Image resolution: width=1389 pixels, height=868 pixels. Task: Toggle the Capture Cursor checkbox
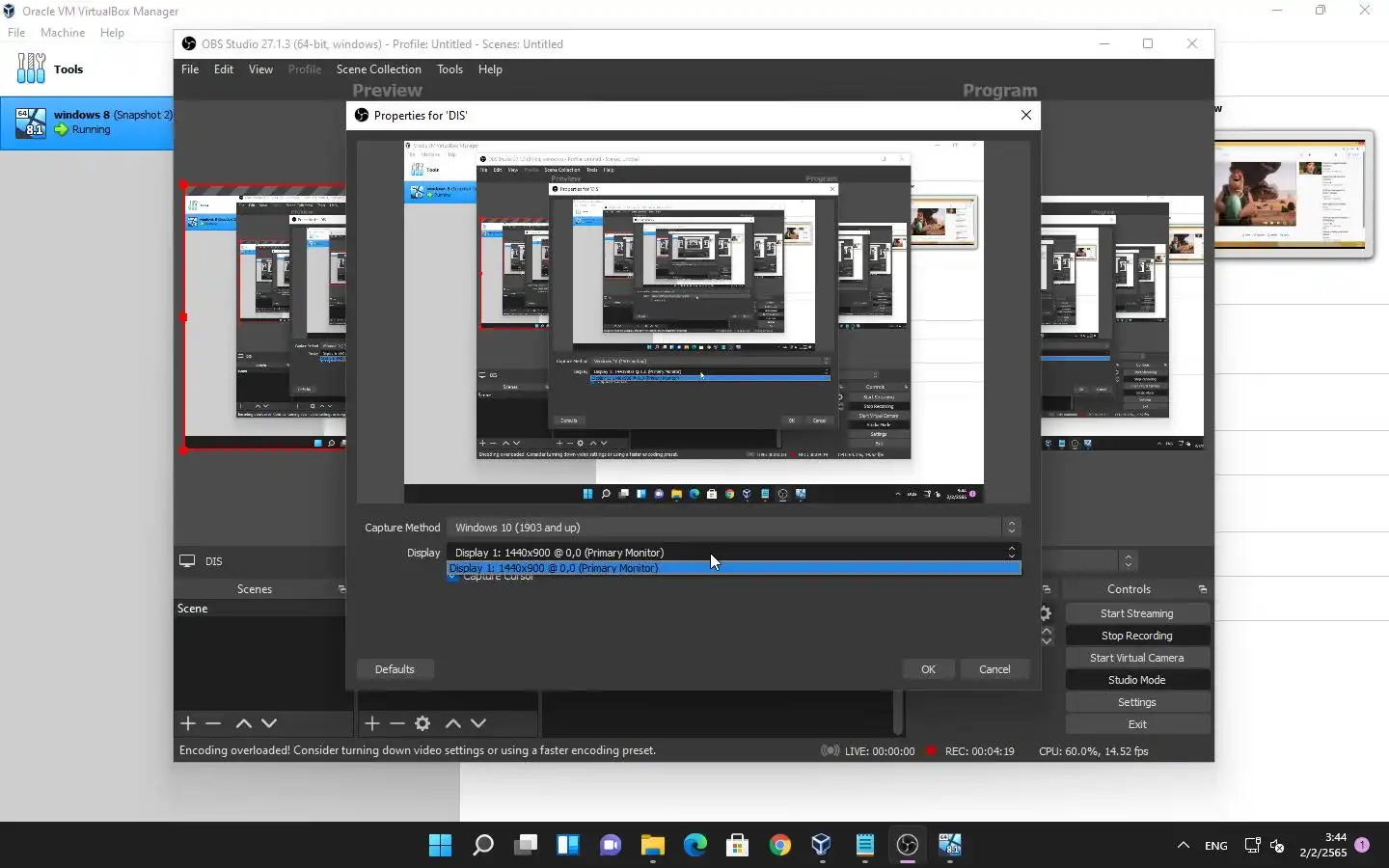453,577
